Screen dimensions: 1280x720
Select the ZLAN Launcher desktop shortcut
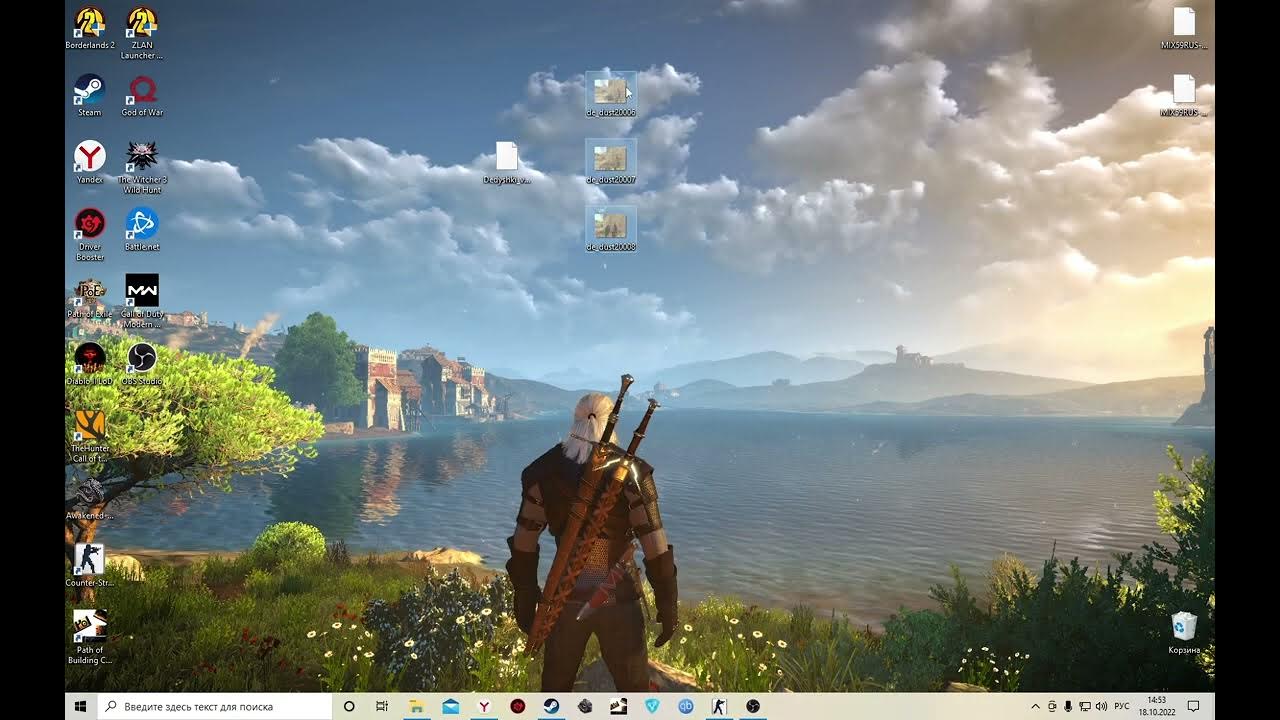coord(142,32)
